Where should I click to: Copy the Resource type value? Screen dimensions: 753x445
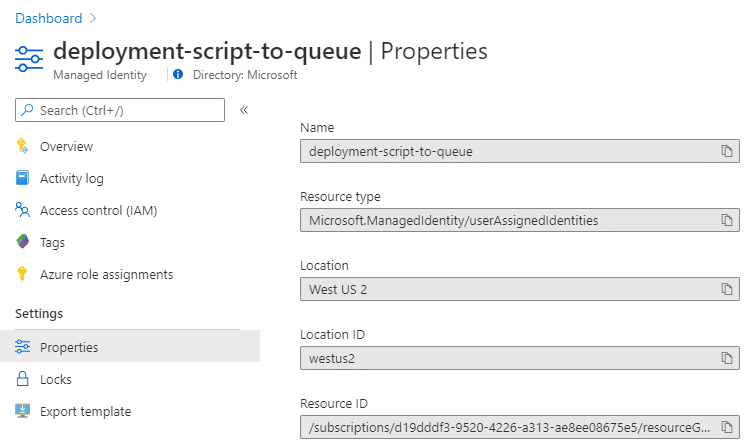(x=727, y=220)
